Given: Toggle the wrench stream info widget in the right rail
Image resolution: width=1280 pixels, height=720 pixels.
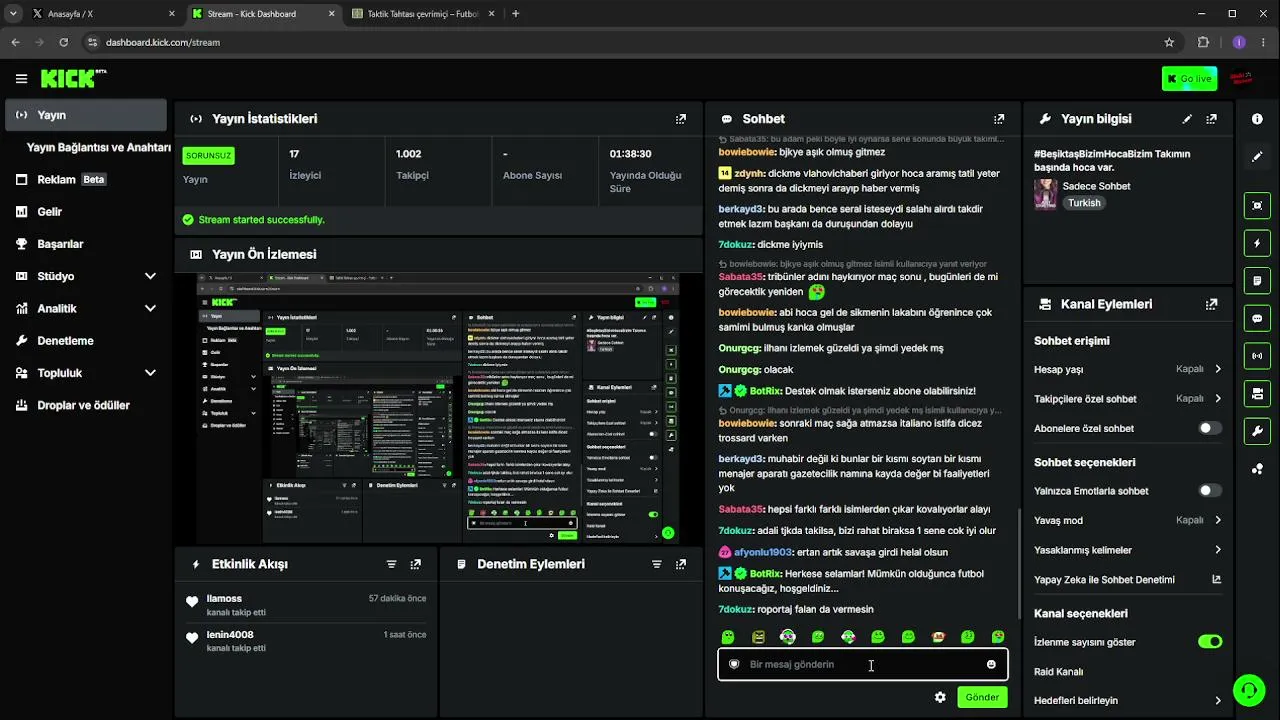Looking at the screenshot, I should [x=1257, y=432].
